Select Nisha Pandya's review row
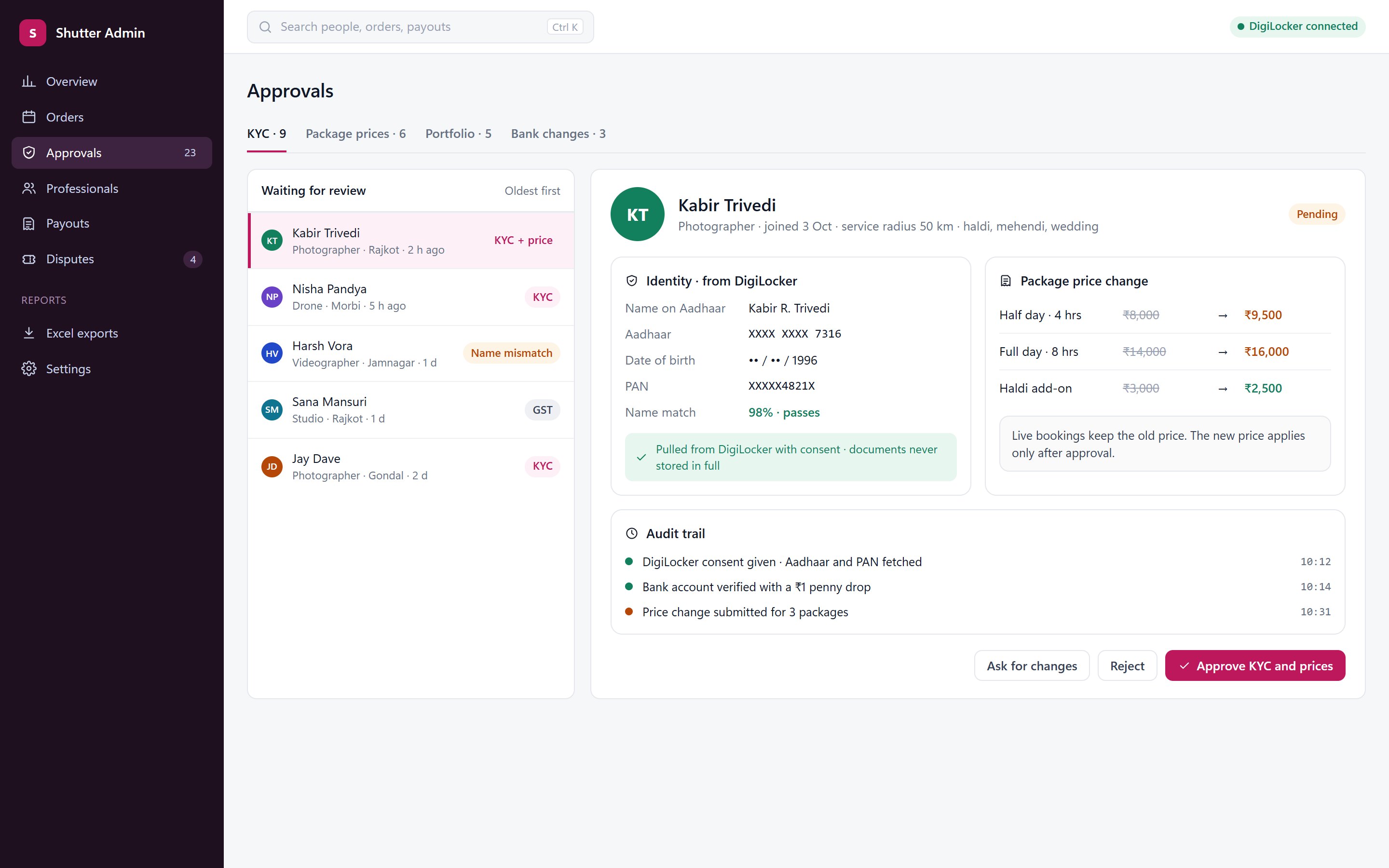Image resolution: width=1389 pixels, height=868 pixels. pyautogui.click(x=411, y=297)
